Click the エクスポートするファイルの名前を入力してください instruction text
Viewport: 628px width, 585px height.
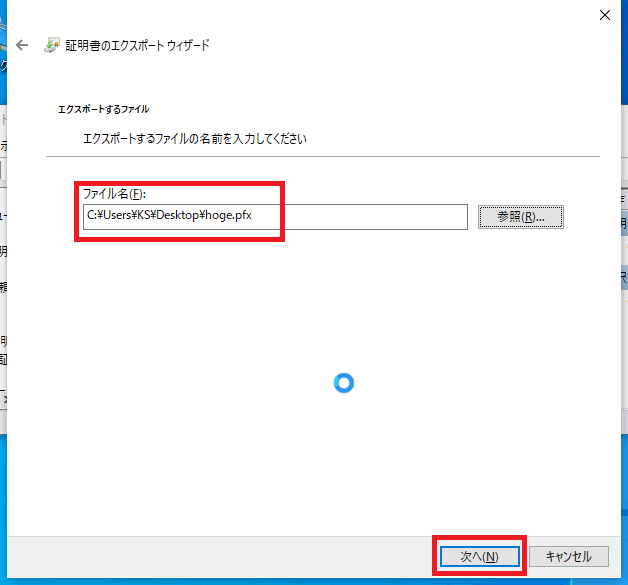[x=195, y=139]
